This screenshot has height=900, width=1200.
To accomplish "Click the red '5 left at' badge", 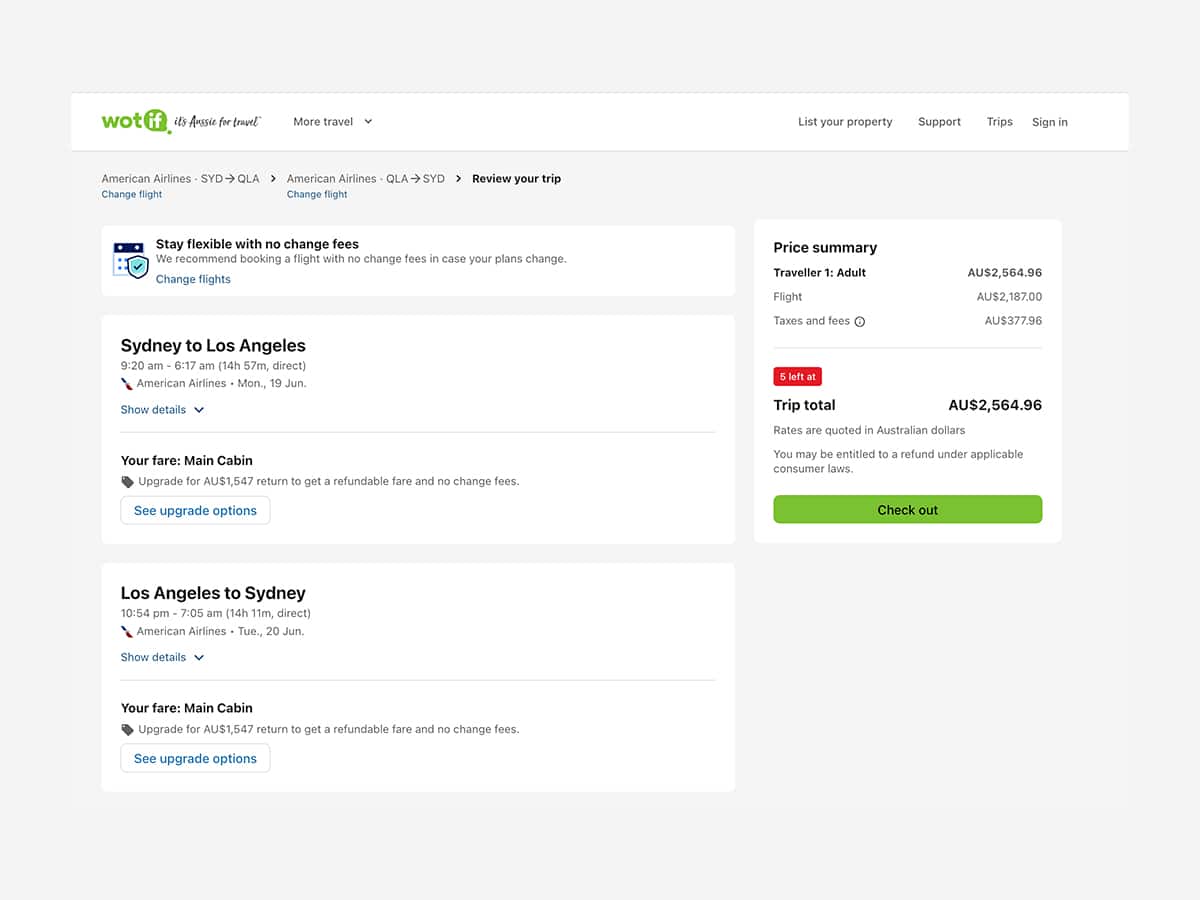I will tap(798, 377).
